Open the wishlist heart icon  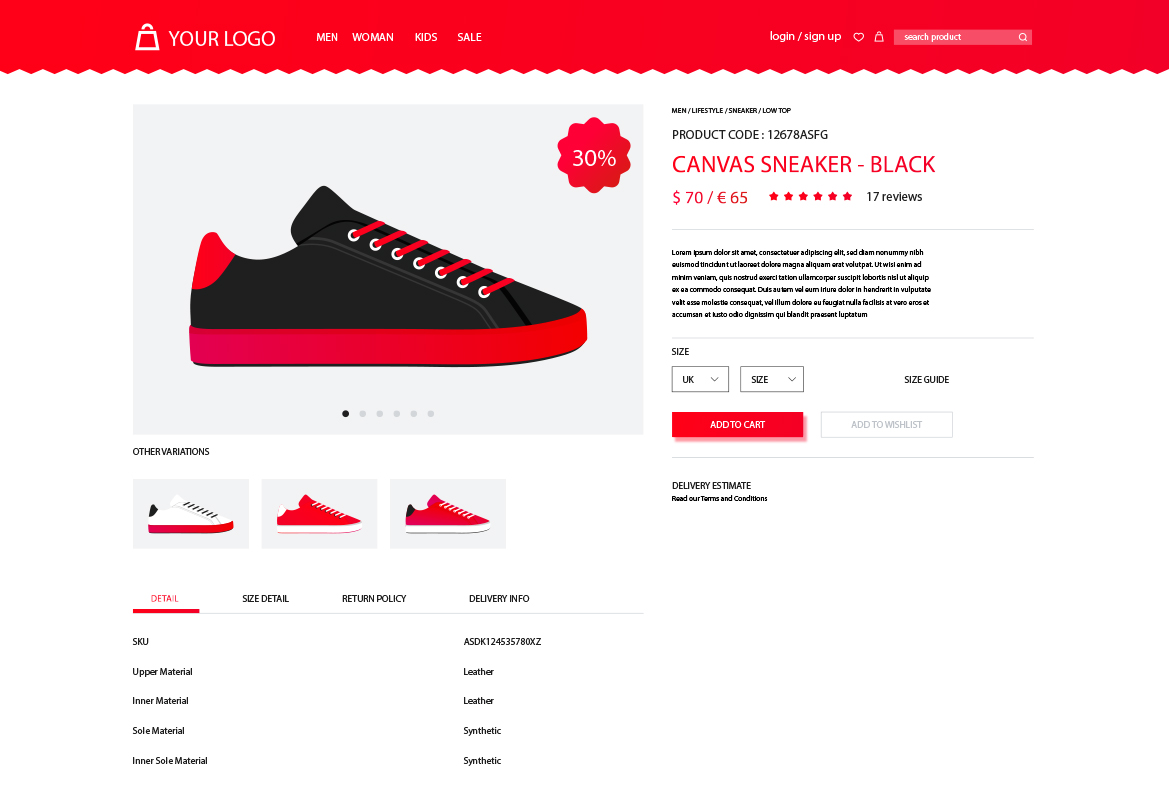[859, 37]
